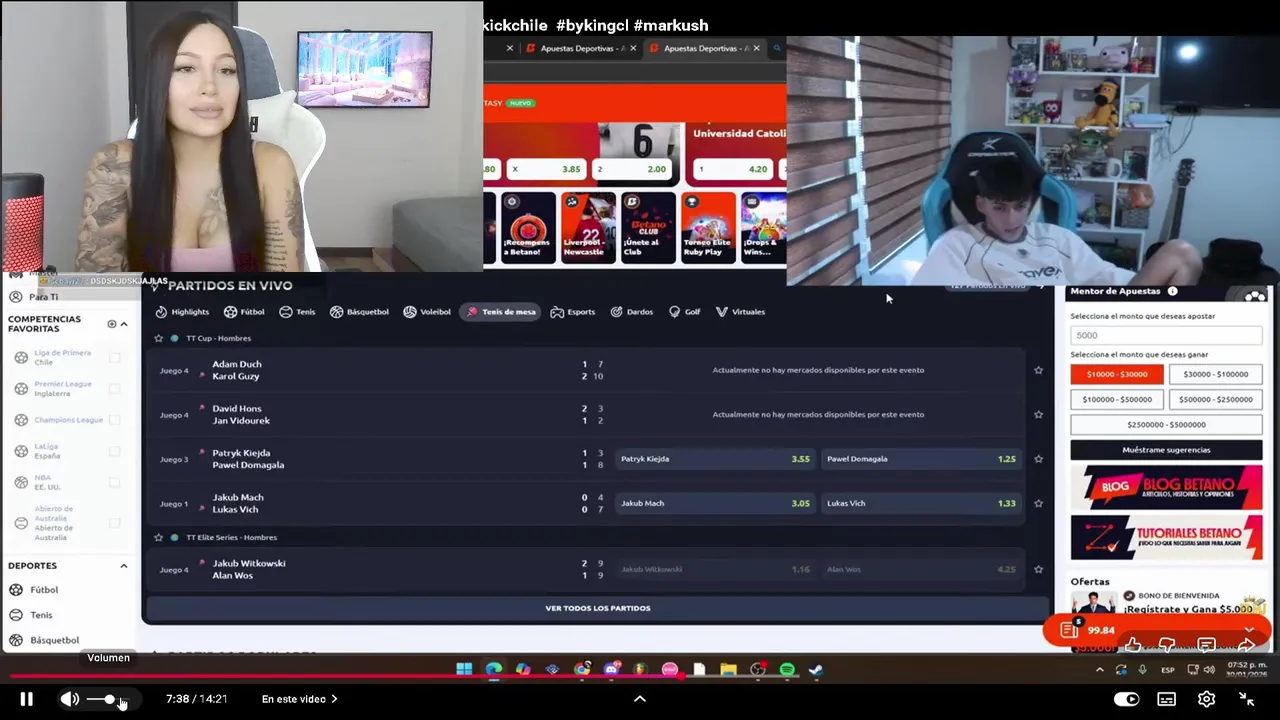This screenshot has width=1280, height=720.
Task: Turn on video subtitles
Action: coord(1167,699)
